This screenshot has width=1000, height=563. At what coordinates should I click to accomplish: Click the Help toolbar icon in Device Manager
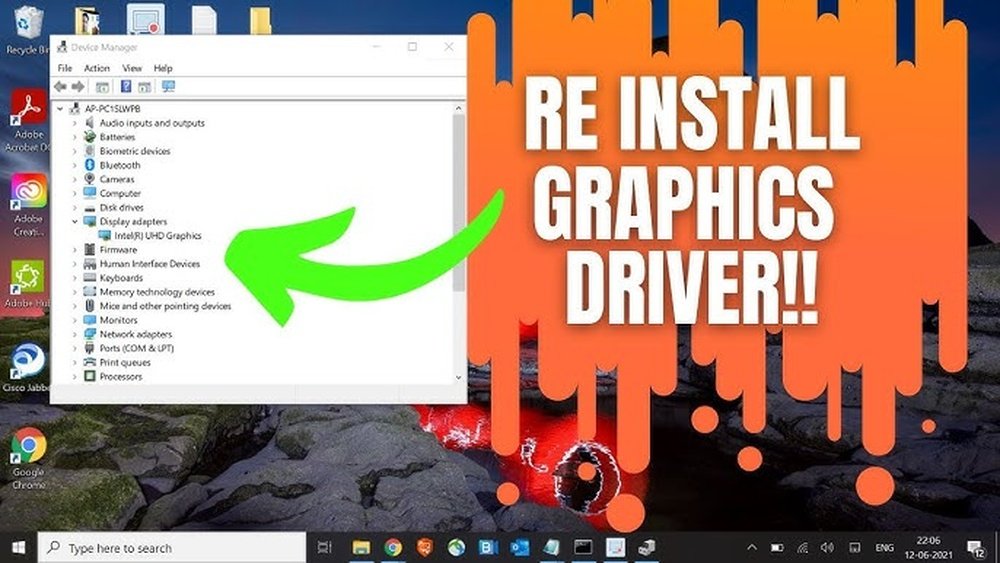126,87
